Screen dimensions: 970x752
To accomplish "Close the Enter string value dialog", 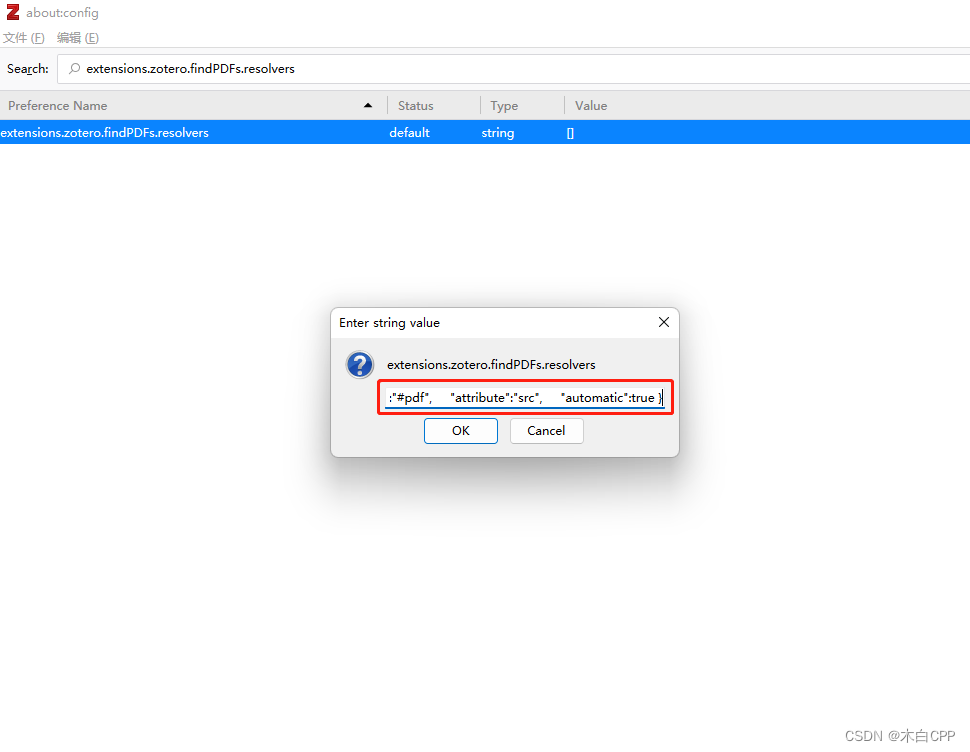I will [664, 322].
